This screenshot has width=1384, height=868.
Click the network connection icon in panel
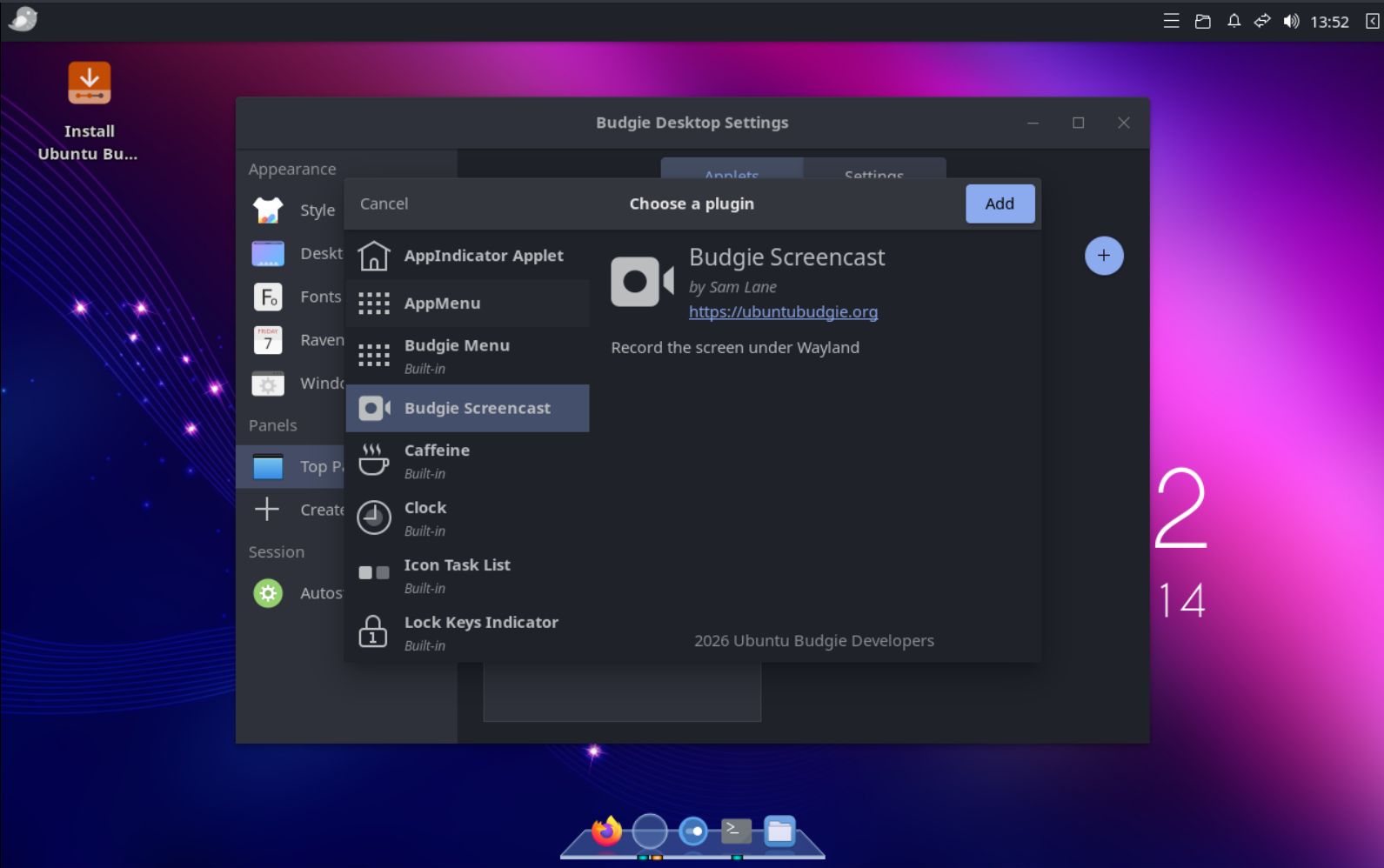click(x=1262, y=21)
